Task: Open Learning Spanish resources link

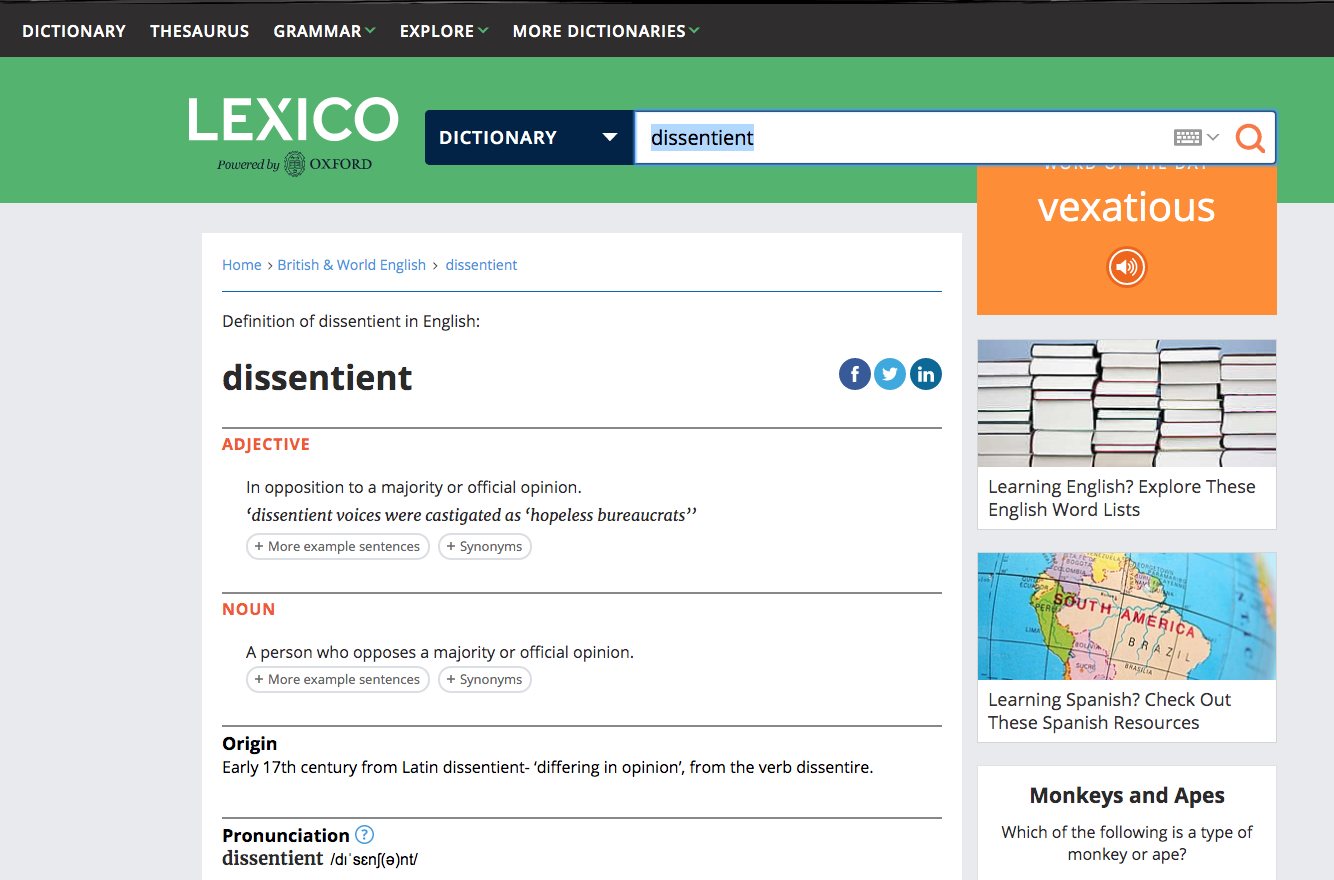Action: (1110, 711)
